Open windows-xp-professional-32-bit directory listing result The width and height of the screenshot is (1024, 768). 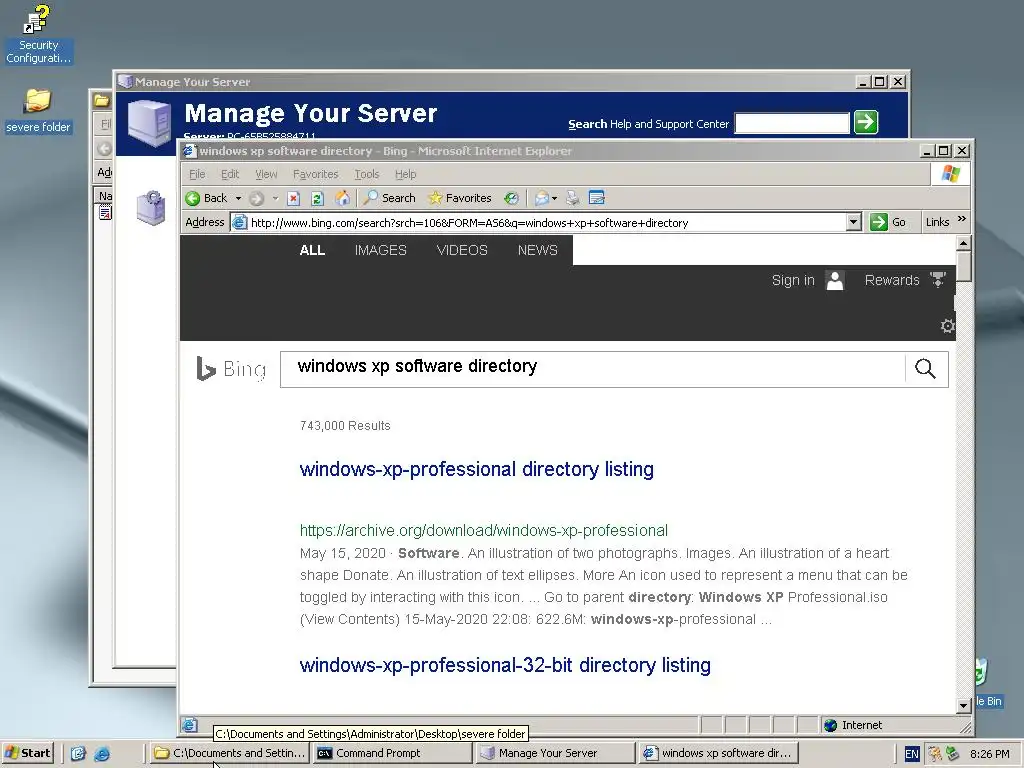pyautogui.click(x=505, y=665)
